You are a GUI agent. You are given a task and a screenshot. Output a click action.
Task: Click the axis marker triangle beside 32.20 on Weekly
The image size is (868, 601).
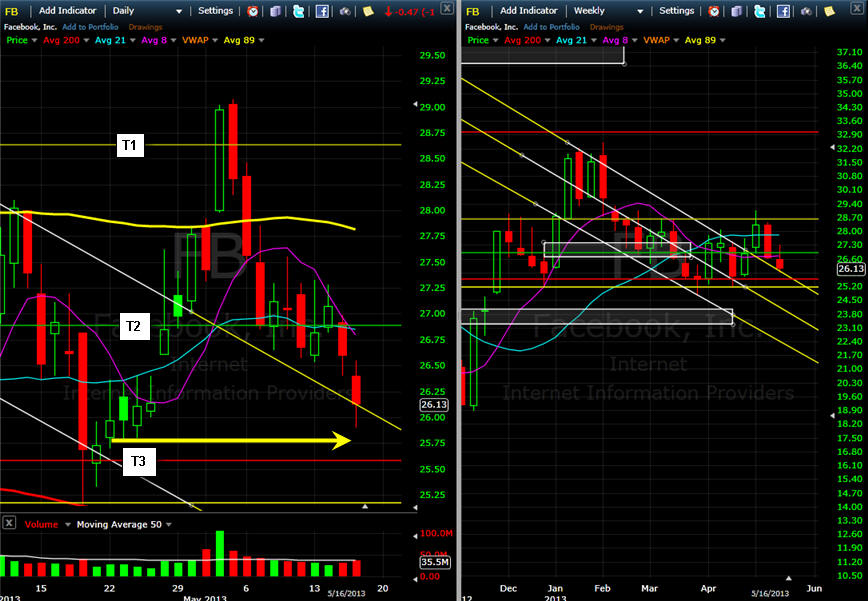[x=832, y=147]
